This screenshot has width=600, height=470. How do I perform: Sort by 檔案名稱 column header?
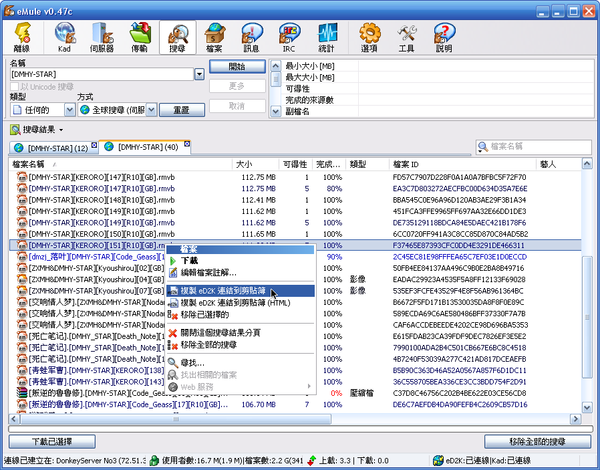121,165
